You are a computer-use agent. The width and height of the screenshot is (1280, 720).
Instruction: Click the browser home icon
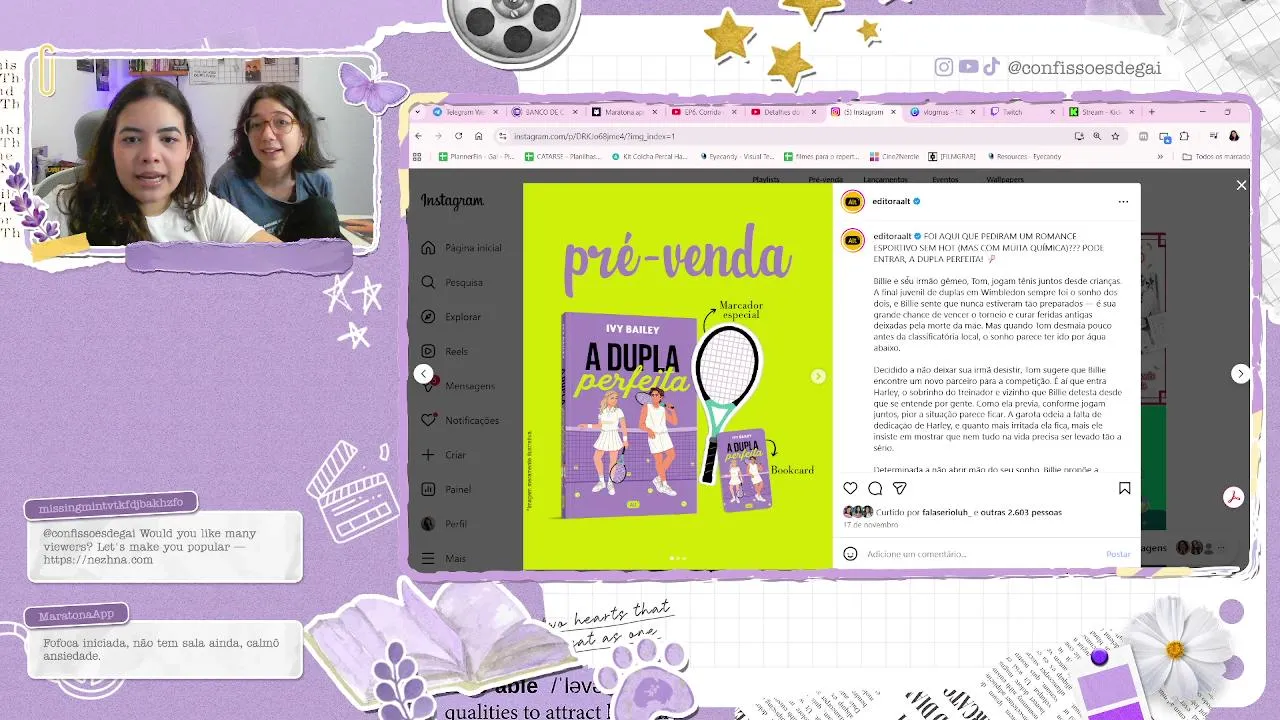[x=478, y=136]
